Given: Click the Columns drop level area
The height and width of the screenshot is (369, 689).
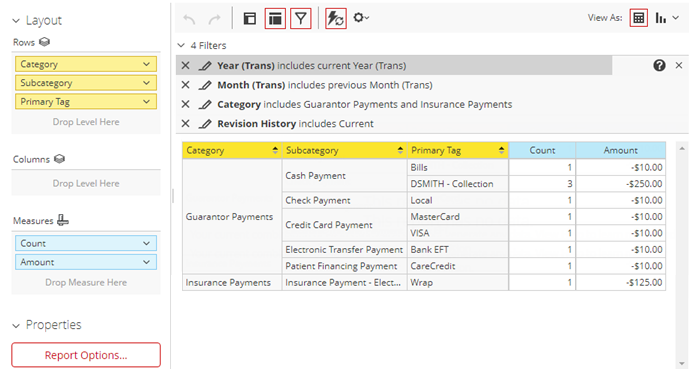Looking at the screenshot, I should 86,183.
